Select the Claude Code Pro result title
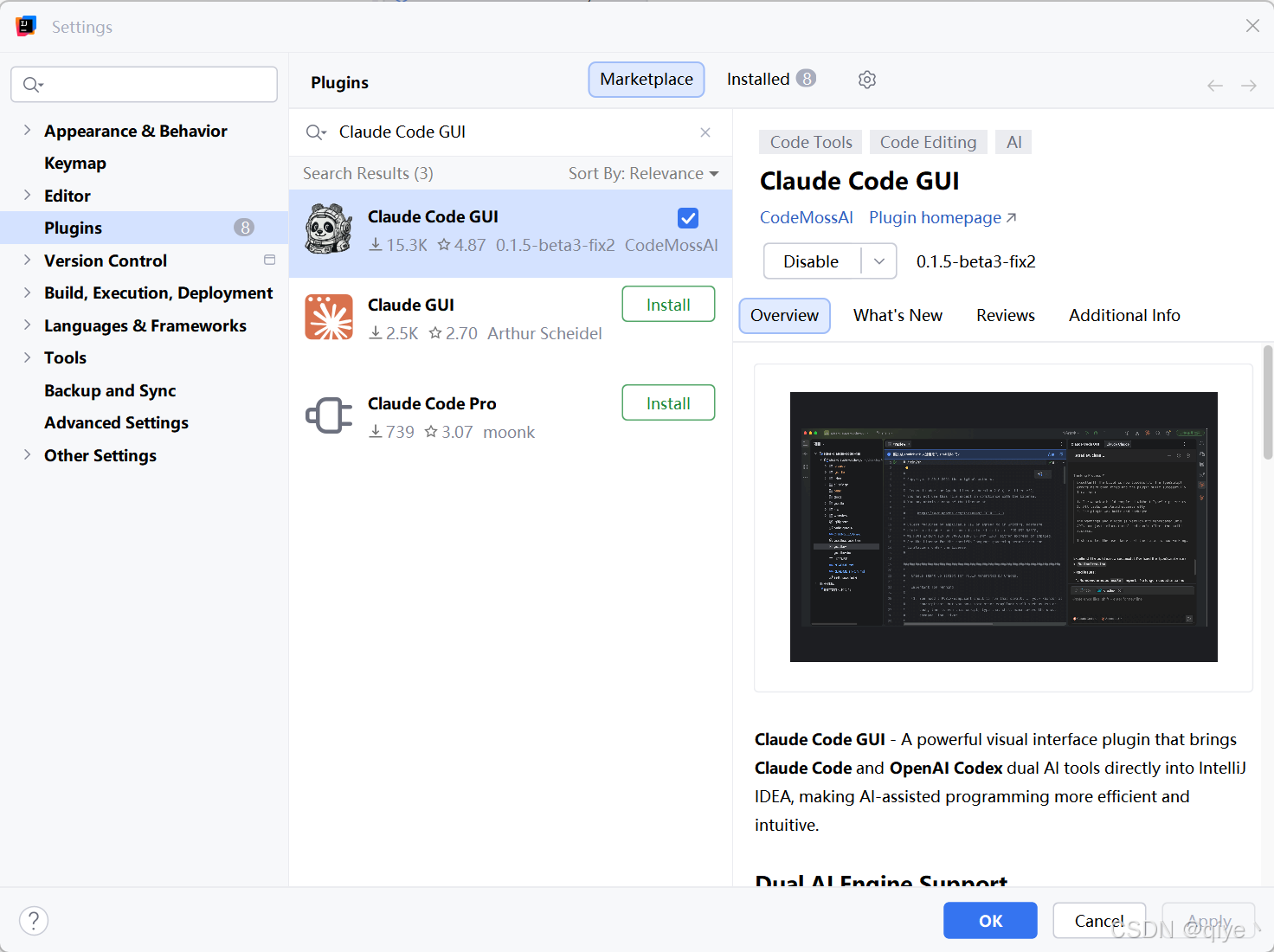The height and width of the screenshot is (952, 1274). tap(432, 404)
